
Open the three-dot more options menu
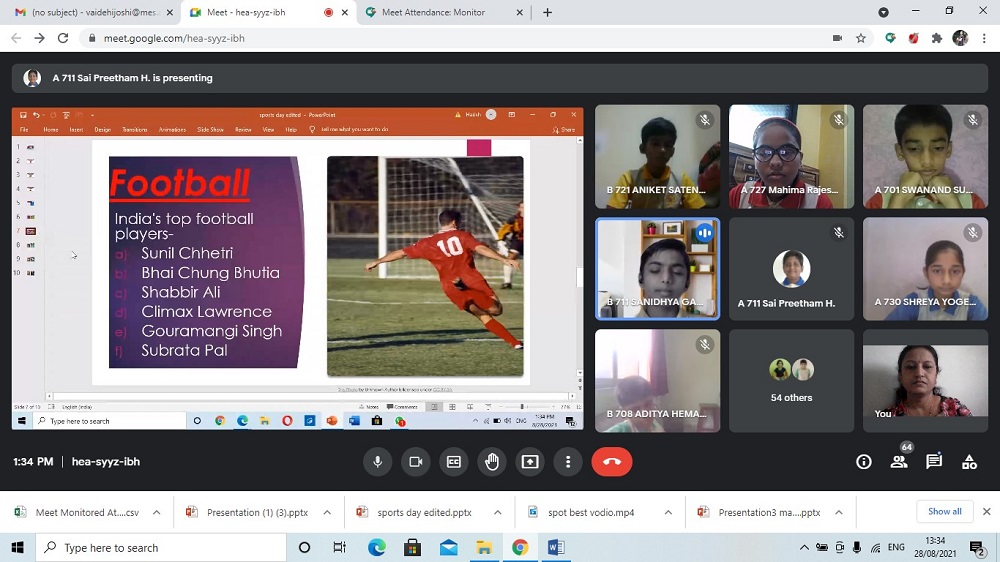(x=568, y=462)
